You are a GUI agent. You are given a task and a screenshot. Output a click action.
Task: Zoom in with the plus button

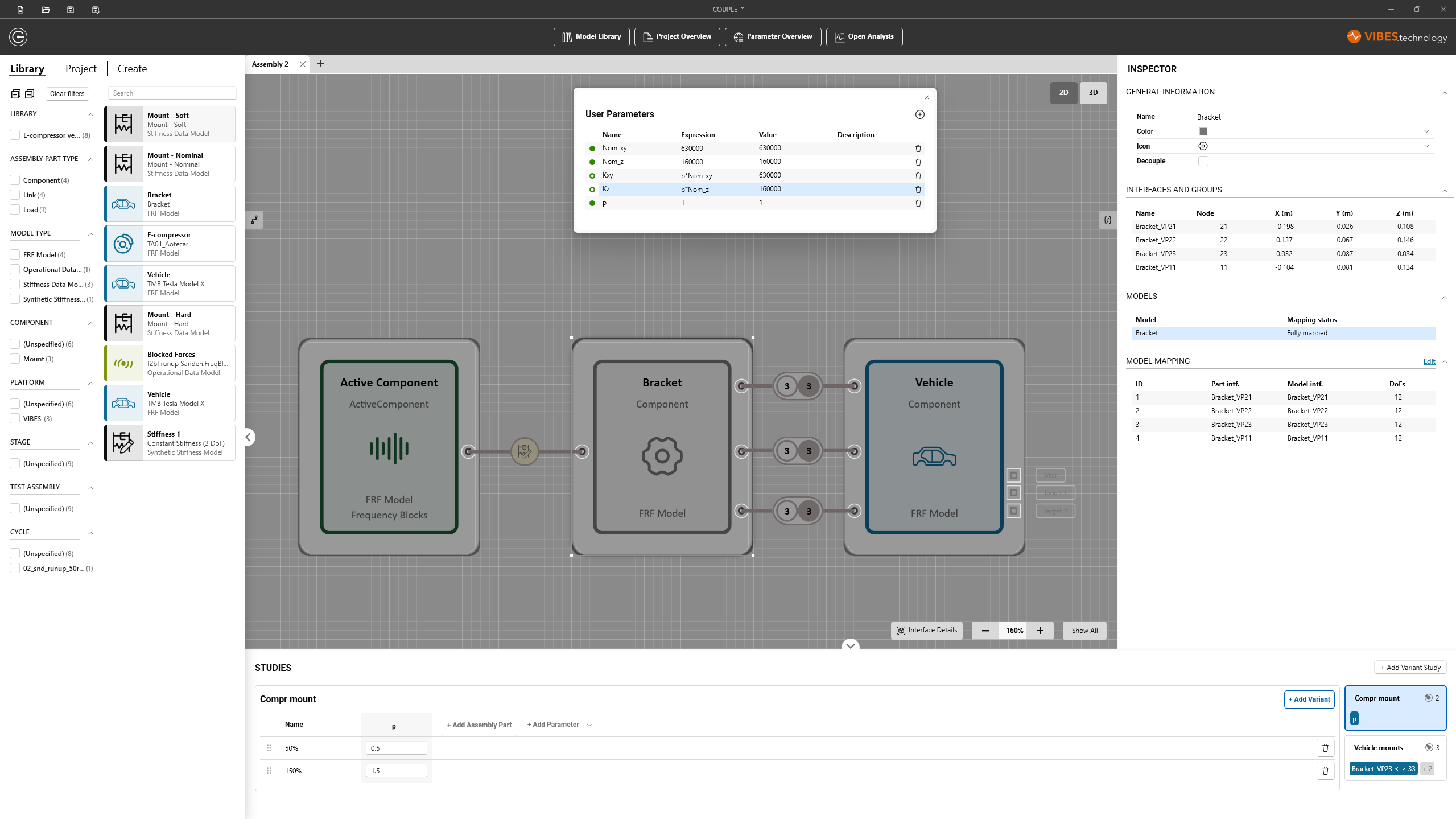(1040, 631)
